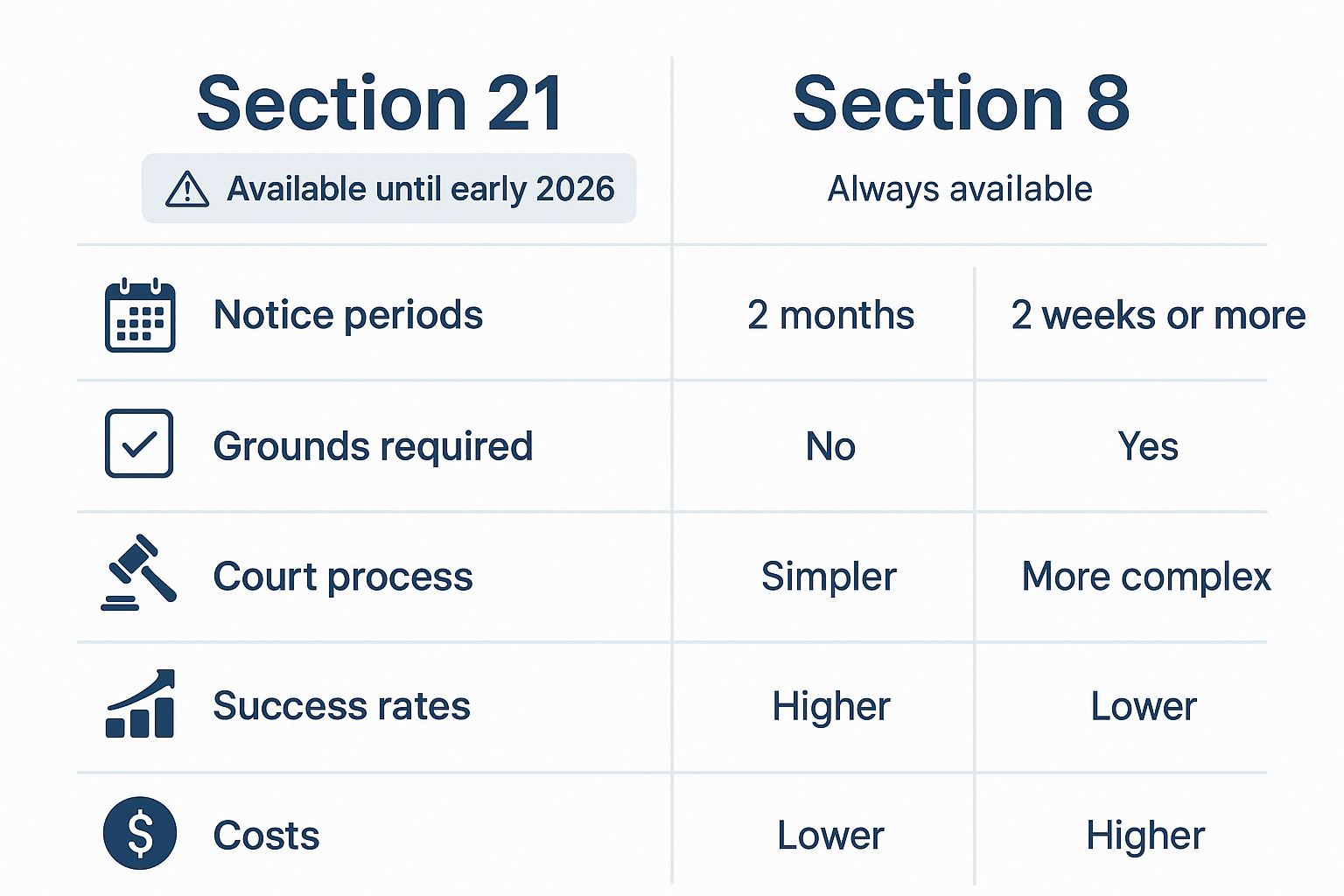The image size is (1344, 896).
Task: Click the '2 weeks or more' value
Action: click(1158, 315)
